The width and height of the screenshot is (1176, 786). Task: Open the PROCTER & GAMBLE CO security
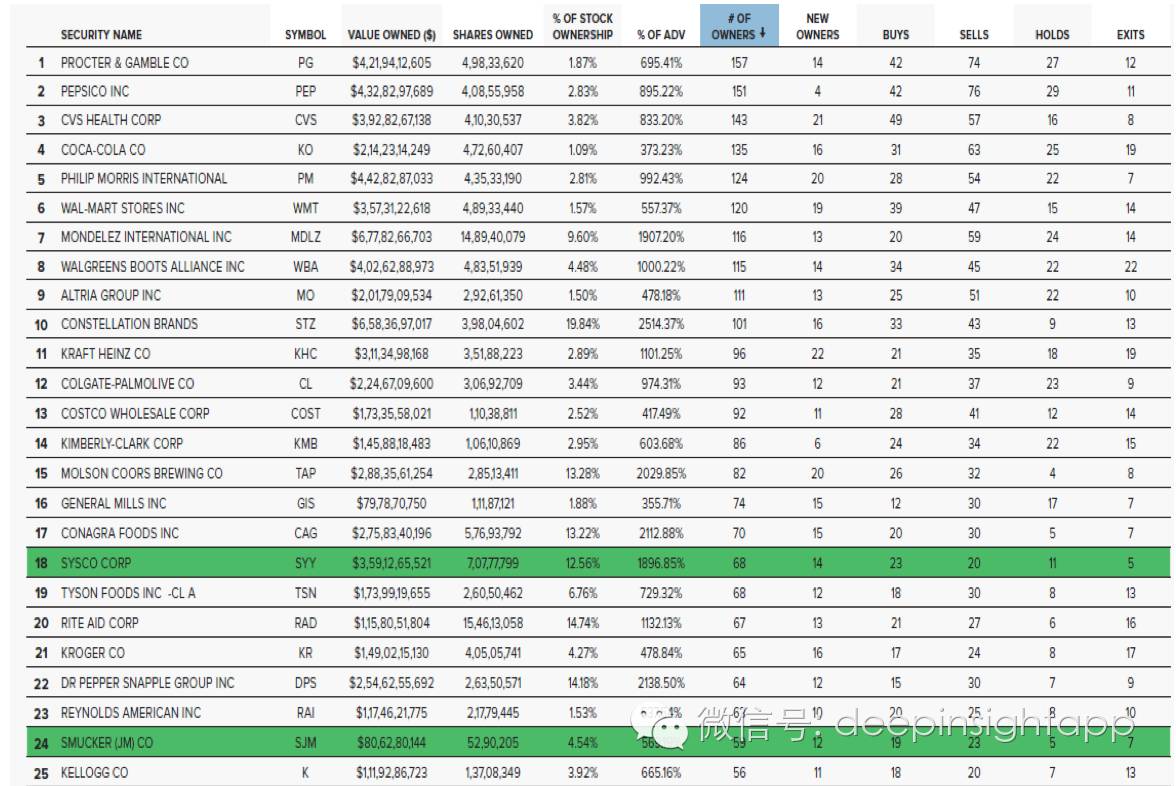[x=124, y=63]
